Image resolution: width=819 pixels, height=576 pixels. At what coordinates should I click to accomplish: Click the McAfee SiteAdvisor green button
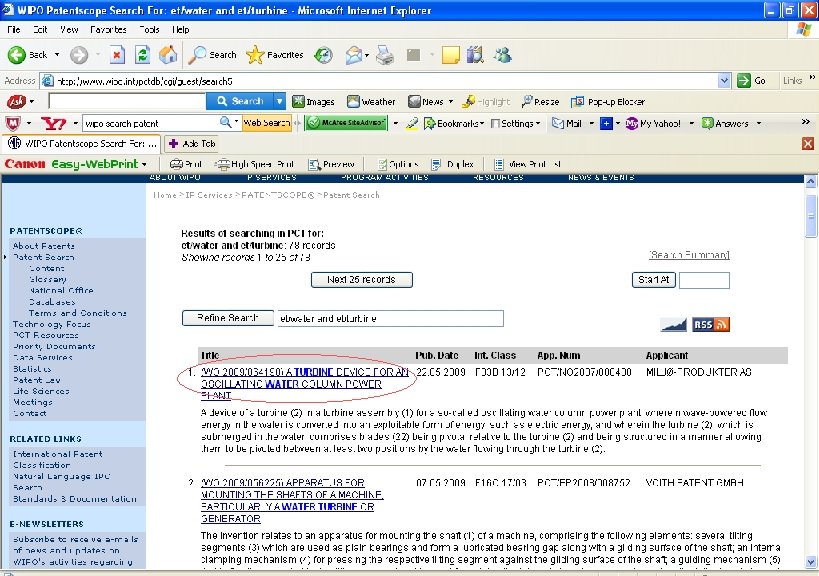(x=346, y=123)
